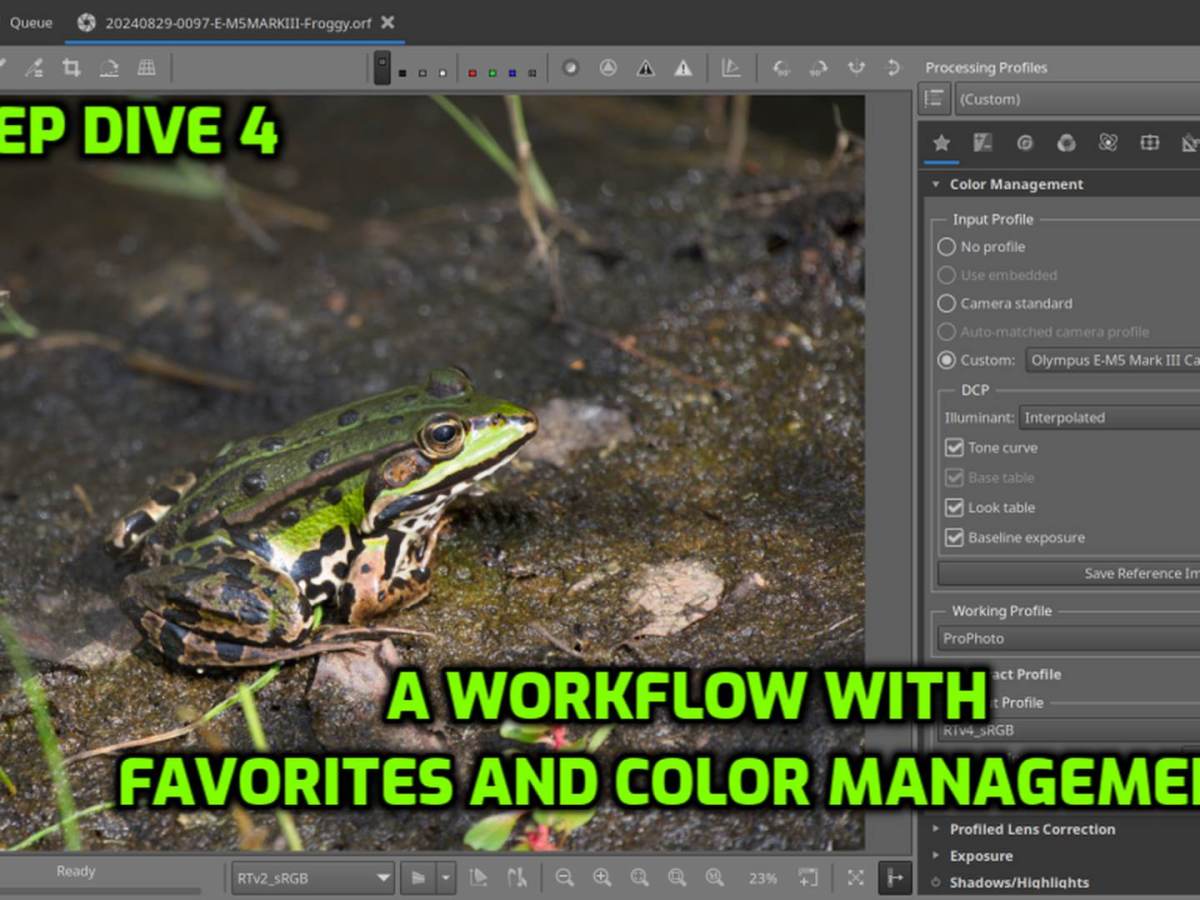Set preview background to white
The image size is (1200, 900).
[x=442, y=72]
